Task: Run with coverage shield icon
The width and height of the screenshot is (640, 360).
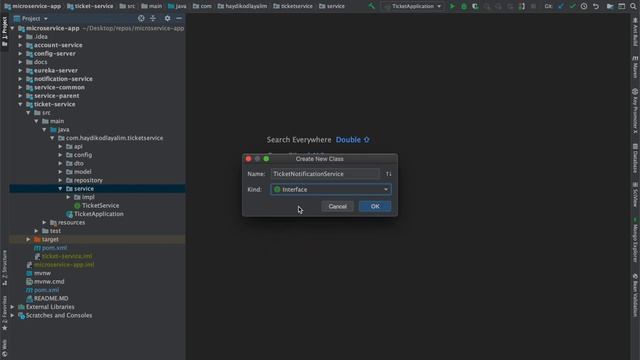Action: coord(475,6)
